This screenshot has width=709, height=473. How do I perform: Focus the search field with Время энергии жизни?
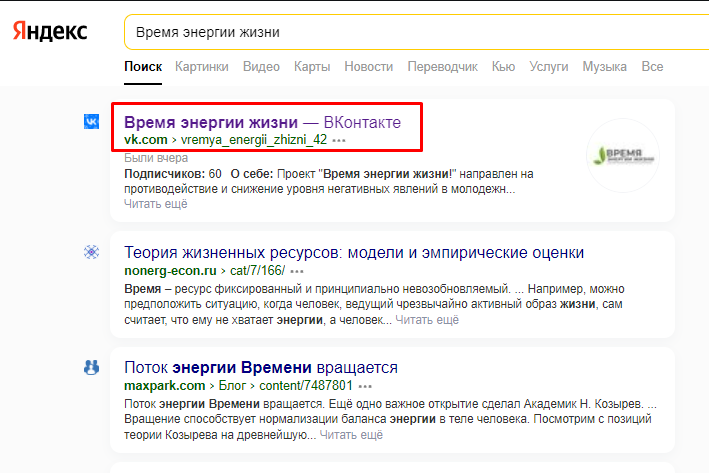[x=416, y=32]
